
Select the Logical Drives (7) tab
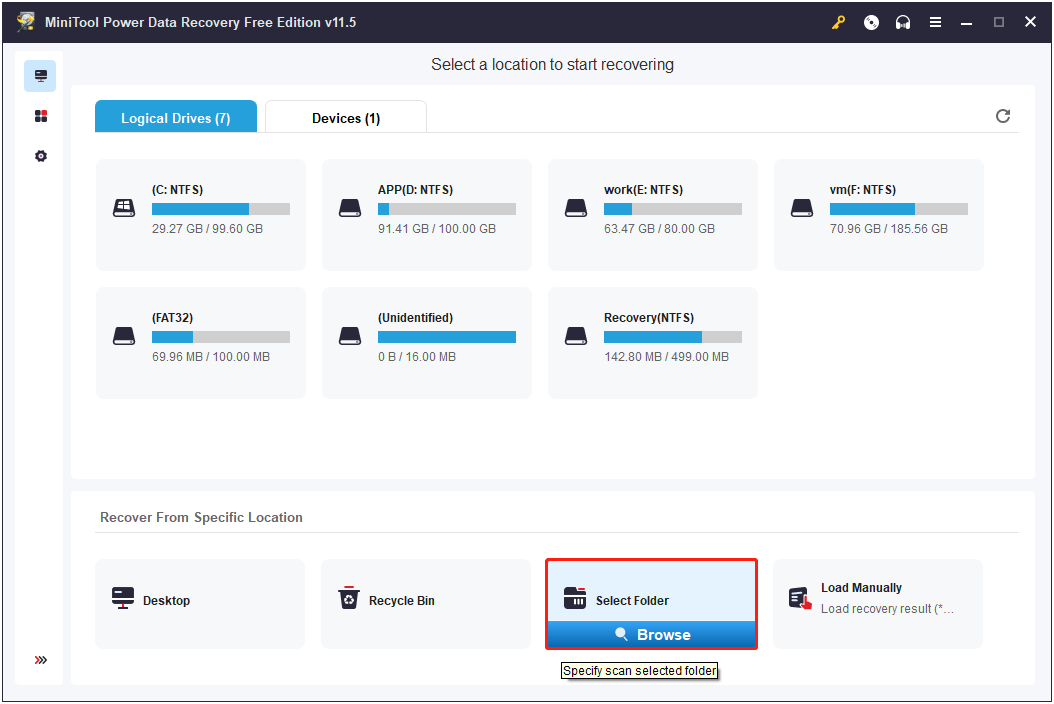tap(176, 118)
